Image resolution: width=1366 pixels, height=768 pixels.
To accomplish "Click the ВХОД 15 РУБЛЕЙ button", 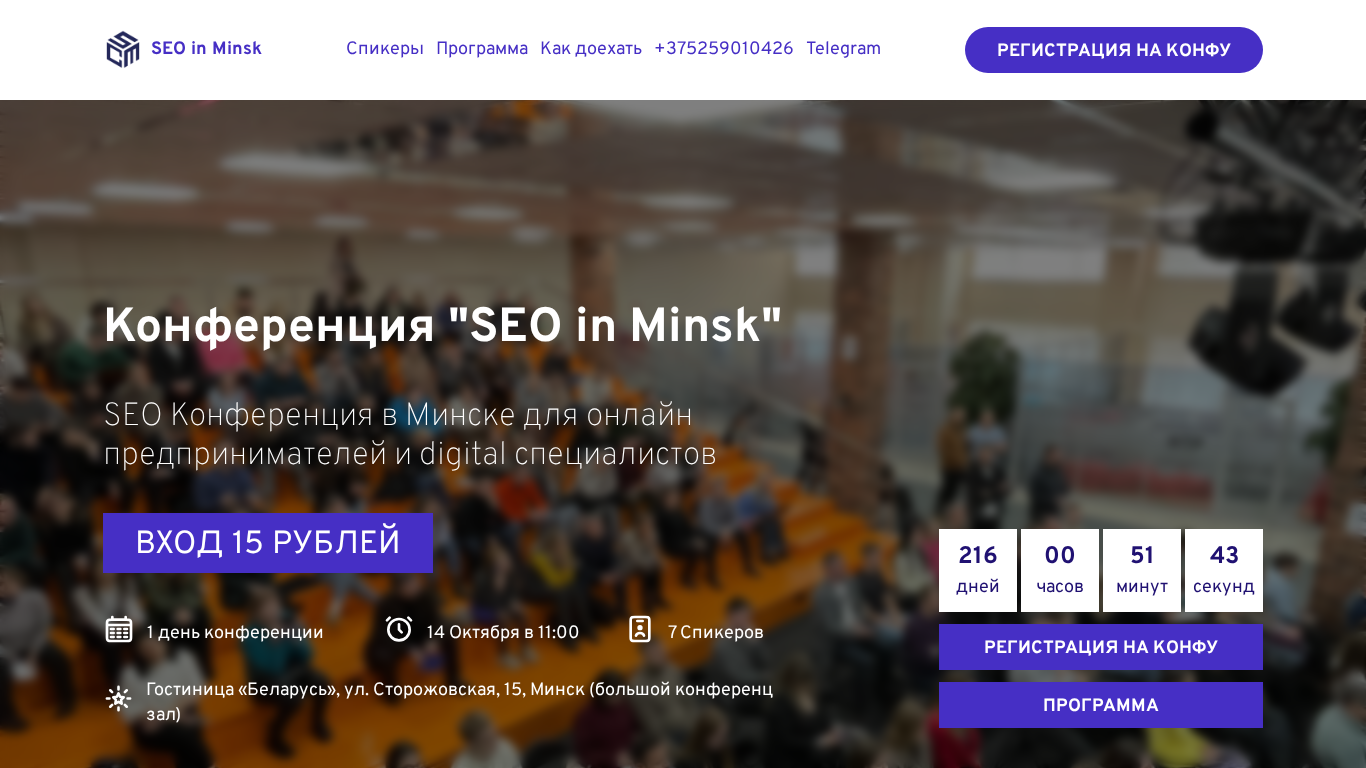I will click(x=268, y=543).
